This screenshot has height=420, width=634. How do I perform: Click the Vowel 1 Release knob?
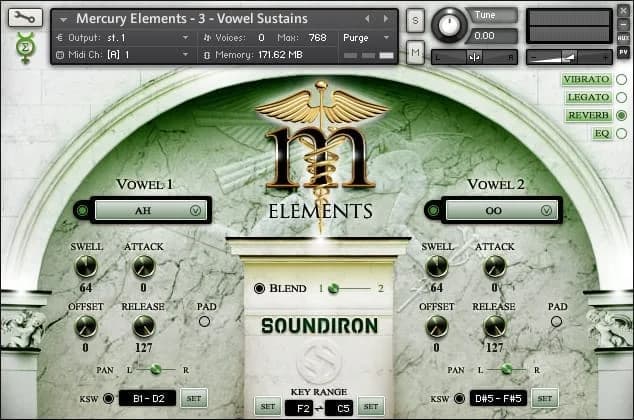click(144, 326)
